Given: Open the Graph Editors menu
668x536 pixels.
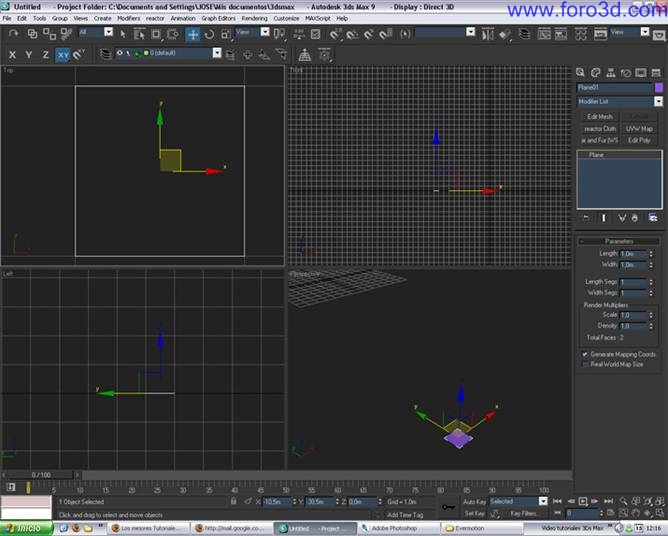Looking at the screenshot, I should click(218, 18).
